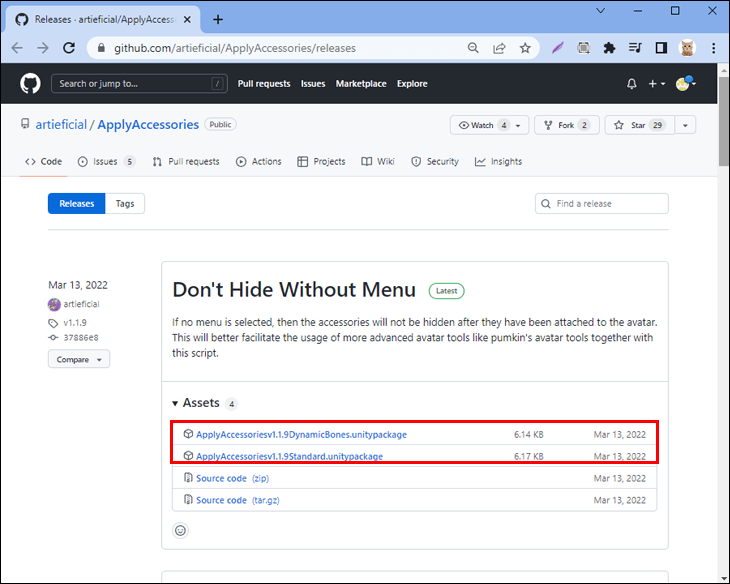Expand the Compare dropdown

[x=78, y=359]
